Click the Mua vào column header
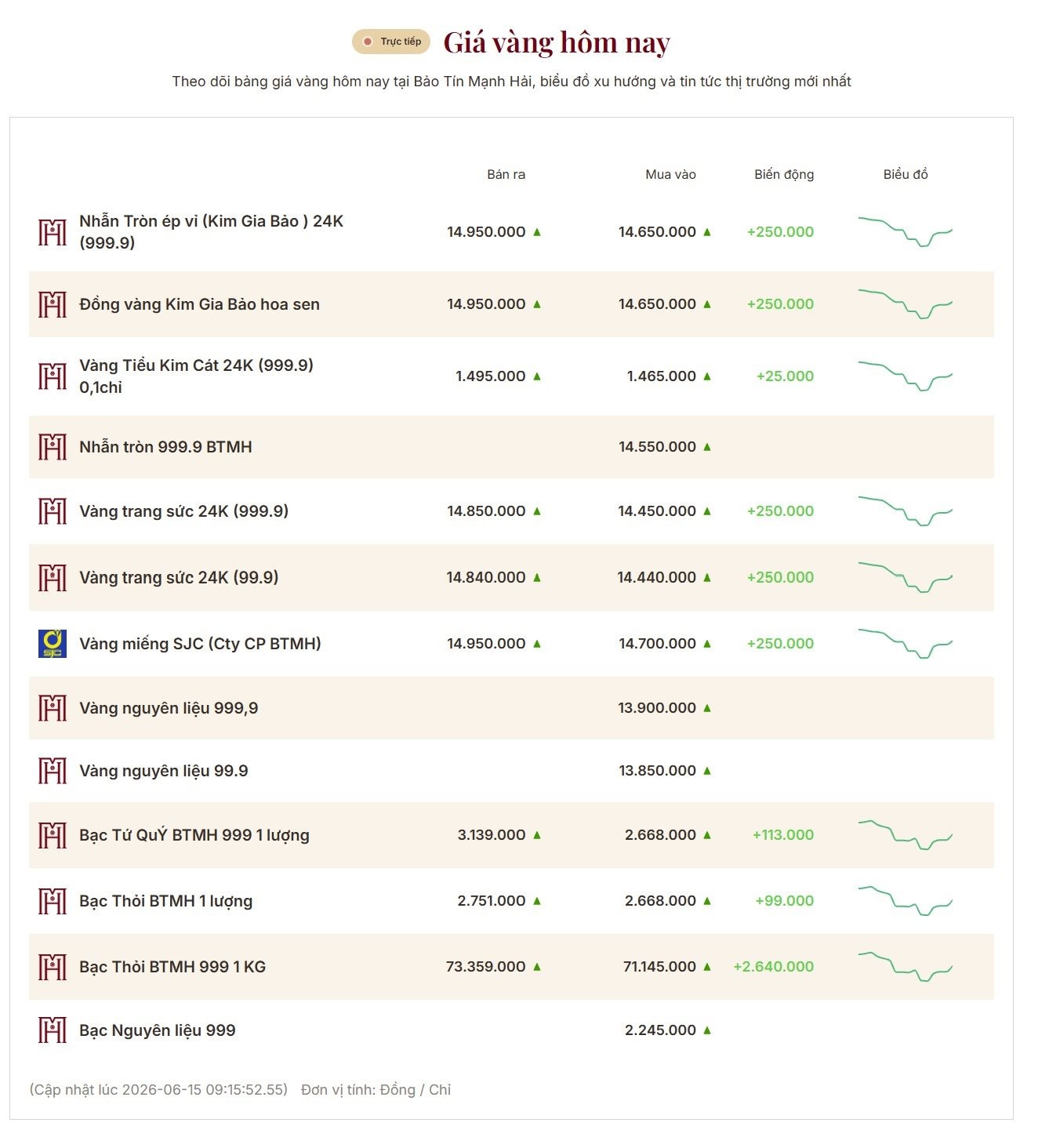The width and height of the screenshot is (1038, 1148). click(x=670, y=174)
